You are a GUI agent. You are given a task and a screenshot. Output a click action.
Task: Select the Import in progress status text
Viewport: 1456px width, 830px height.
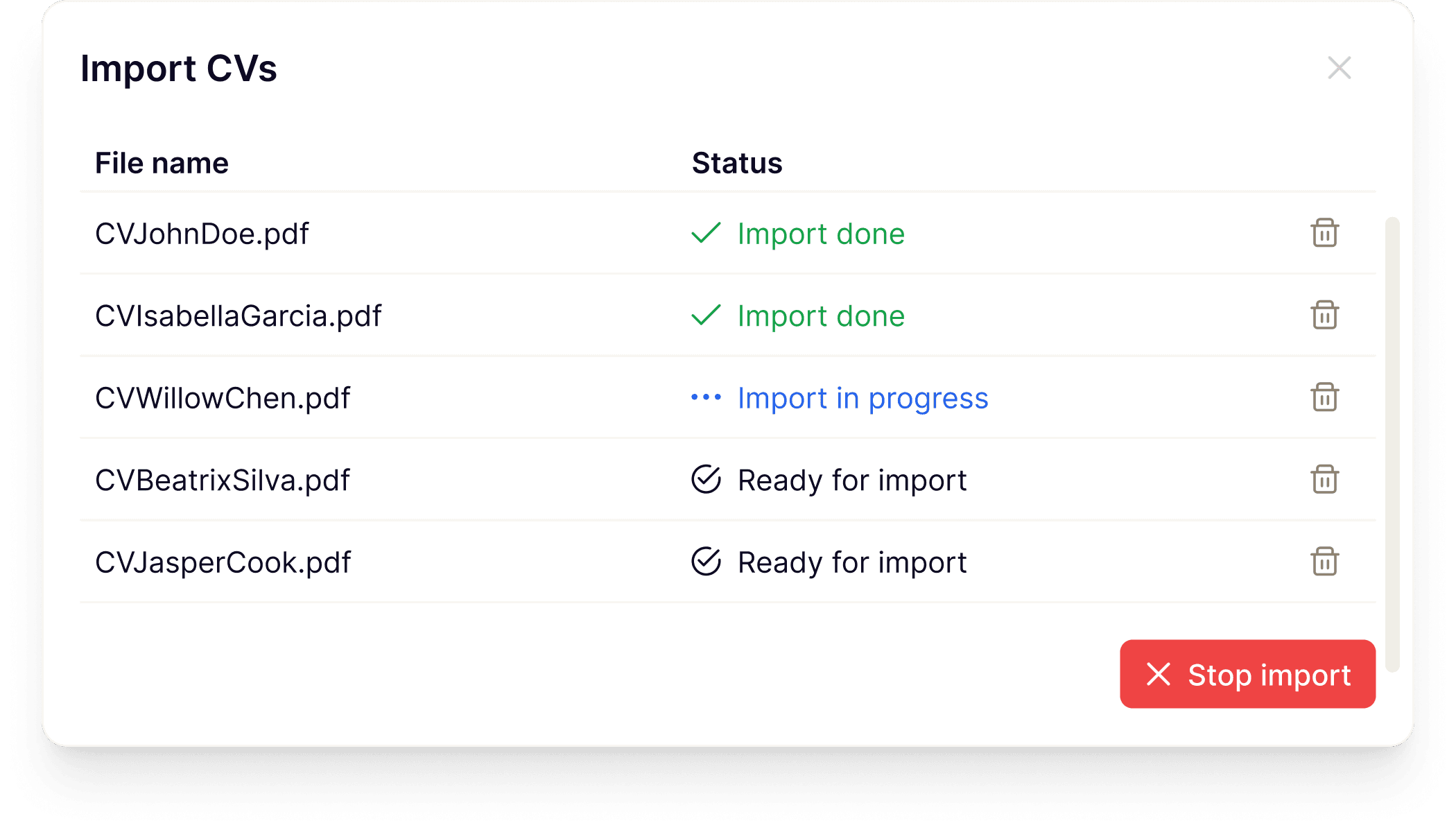[863, 398]
